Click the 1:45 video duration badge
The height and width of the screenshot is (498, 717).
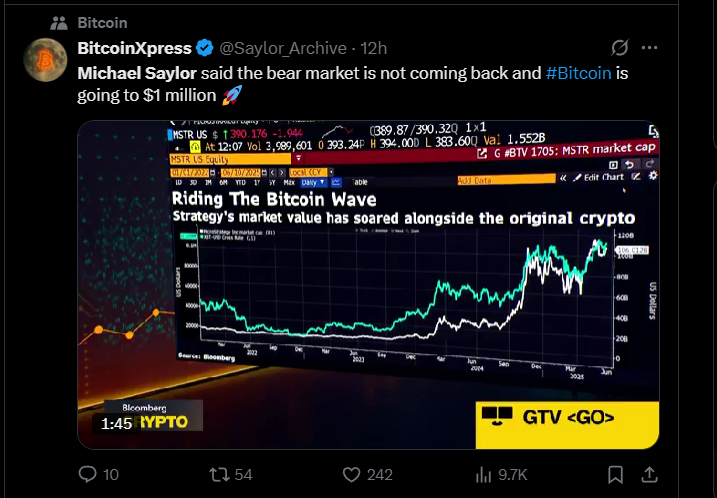(117, 424)
